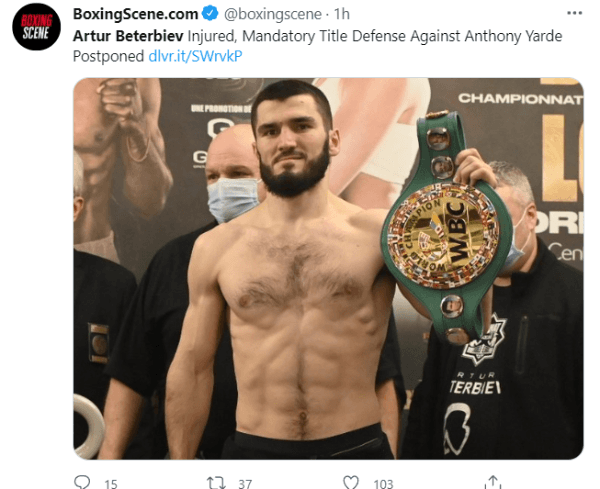Click the reply speech bubble icon
Screen dimensions: 600x489
point(82,482)
